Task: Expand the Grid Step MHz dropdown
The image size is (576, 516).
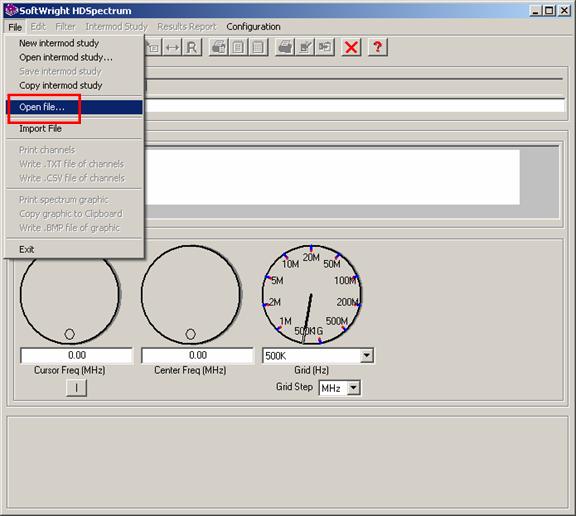Action: point(353,388)
